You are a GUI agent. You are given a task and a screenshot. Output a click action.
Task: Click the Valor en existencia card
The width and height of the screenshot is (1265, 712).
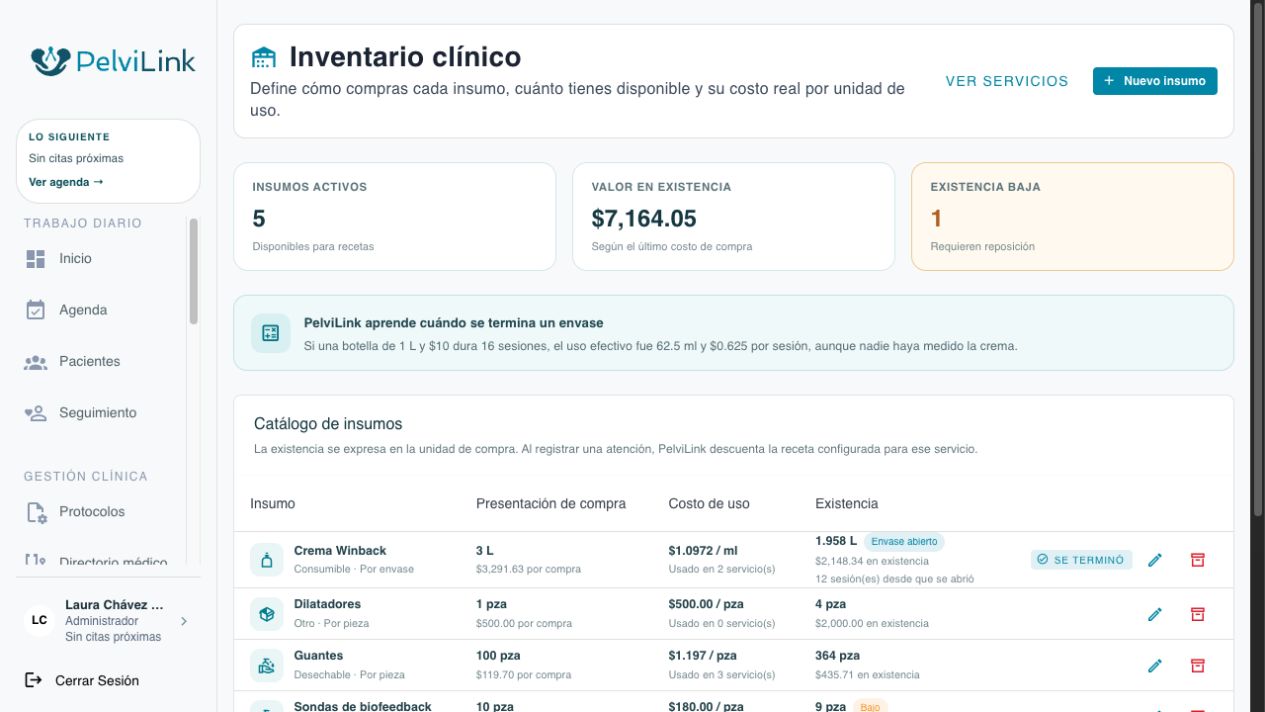pos(733,216)
